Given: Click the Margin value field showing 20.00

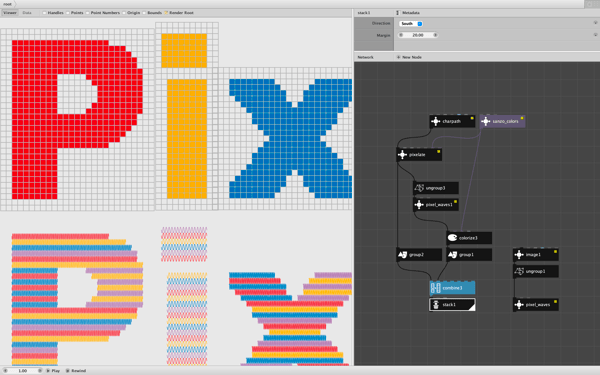Looking at the screenshot, I should [x=418, y=35].
